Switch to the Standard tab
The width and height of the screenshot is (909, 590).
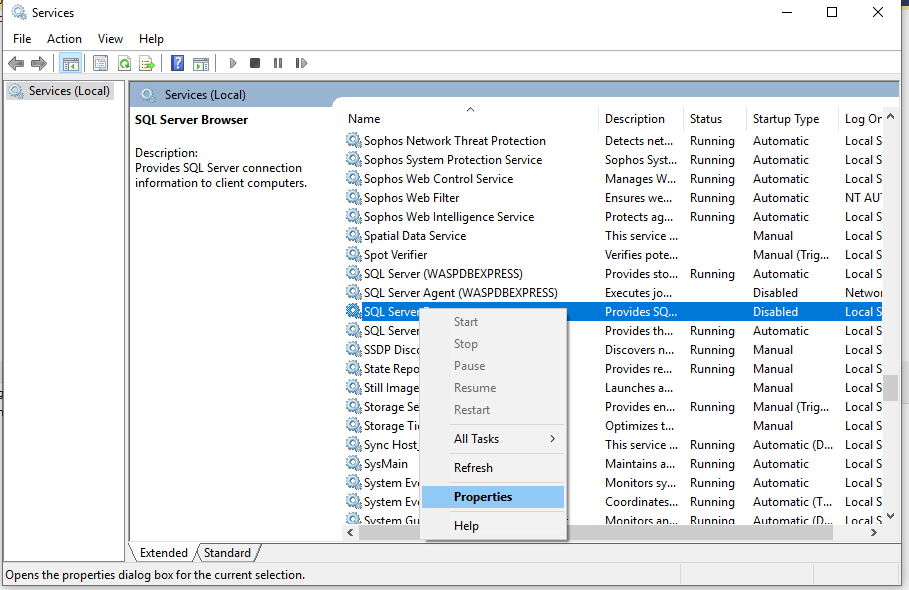(227, 553)
